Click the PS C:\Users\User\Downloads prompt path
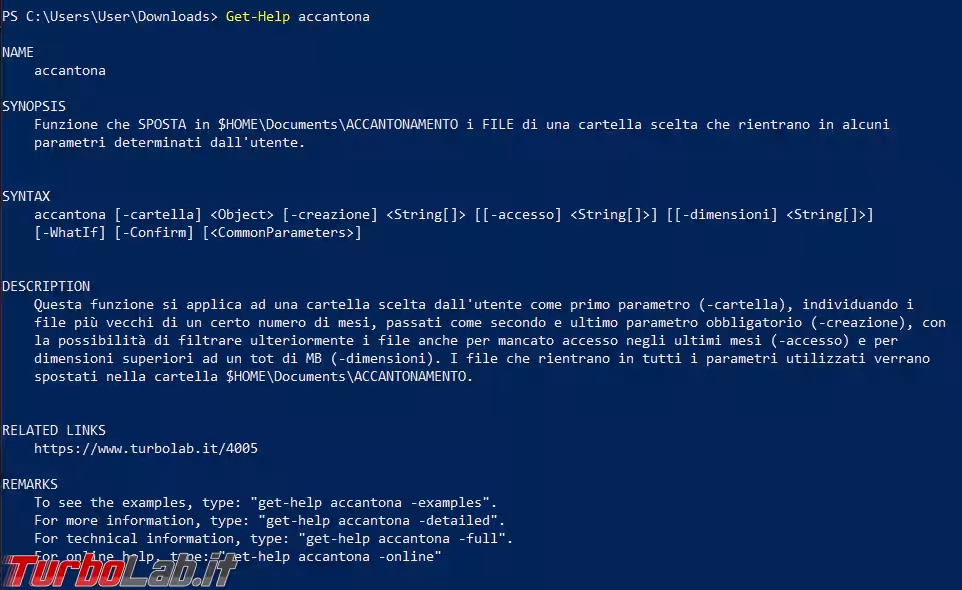This screenshot has height=590, width=962. coord(110,17)
